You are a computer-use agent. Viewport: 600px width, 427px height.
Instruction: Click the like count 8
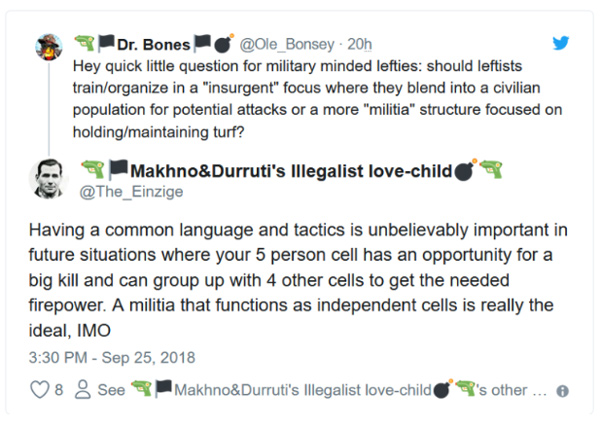pyautogui.click(x=59, y=390)
